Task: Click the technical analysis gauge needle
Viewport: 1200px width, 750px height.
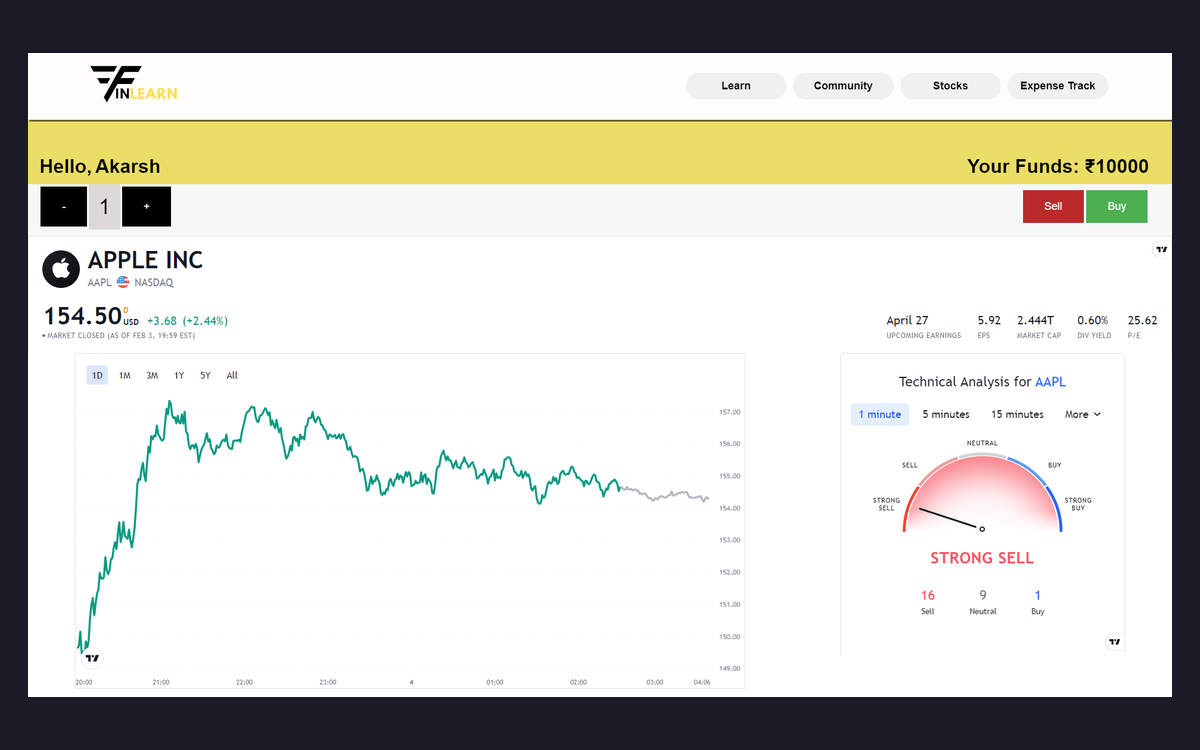Action: coord(951,519)
